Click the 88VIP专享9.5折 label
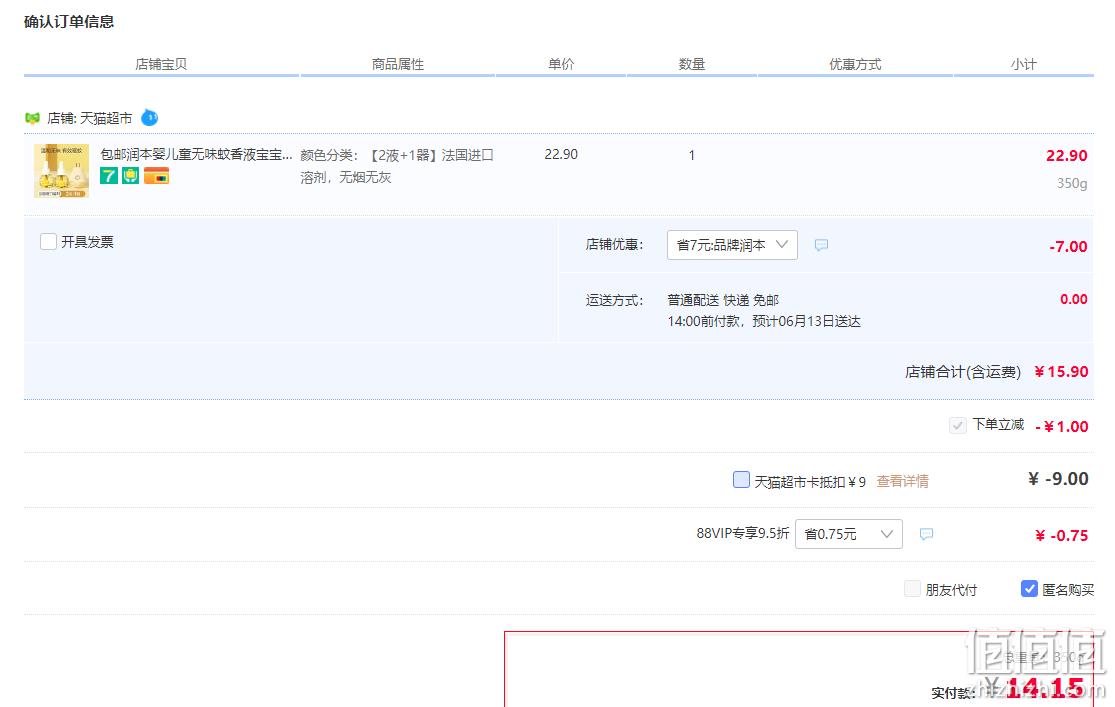The height and width of the screenshot is (707, 1115). 742,533
